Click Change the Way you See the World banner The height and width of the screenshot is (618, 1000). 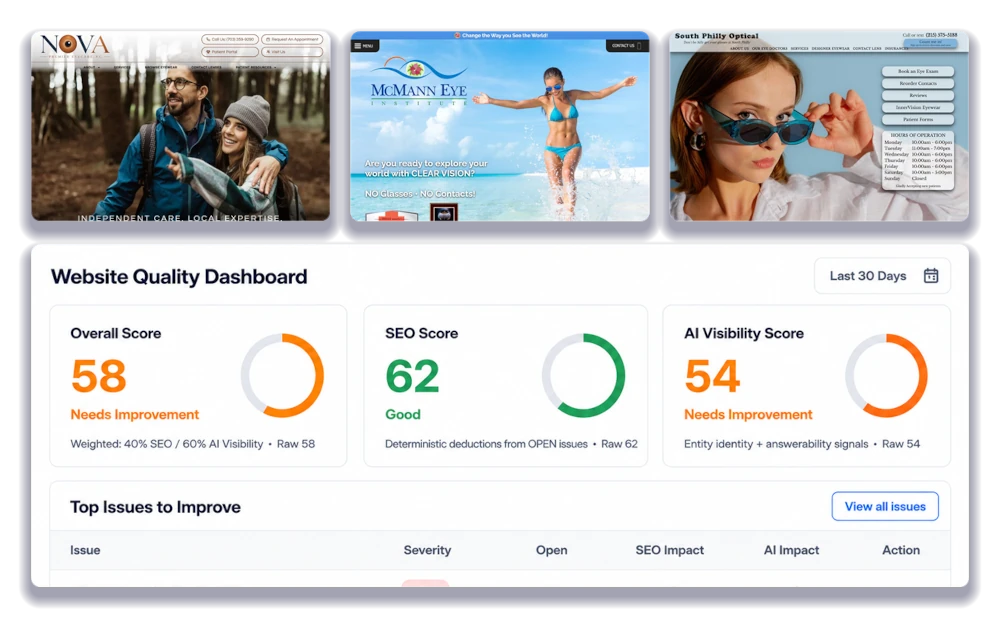(501, 36)
